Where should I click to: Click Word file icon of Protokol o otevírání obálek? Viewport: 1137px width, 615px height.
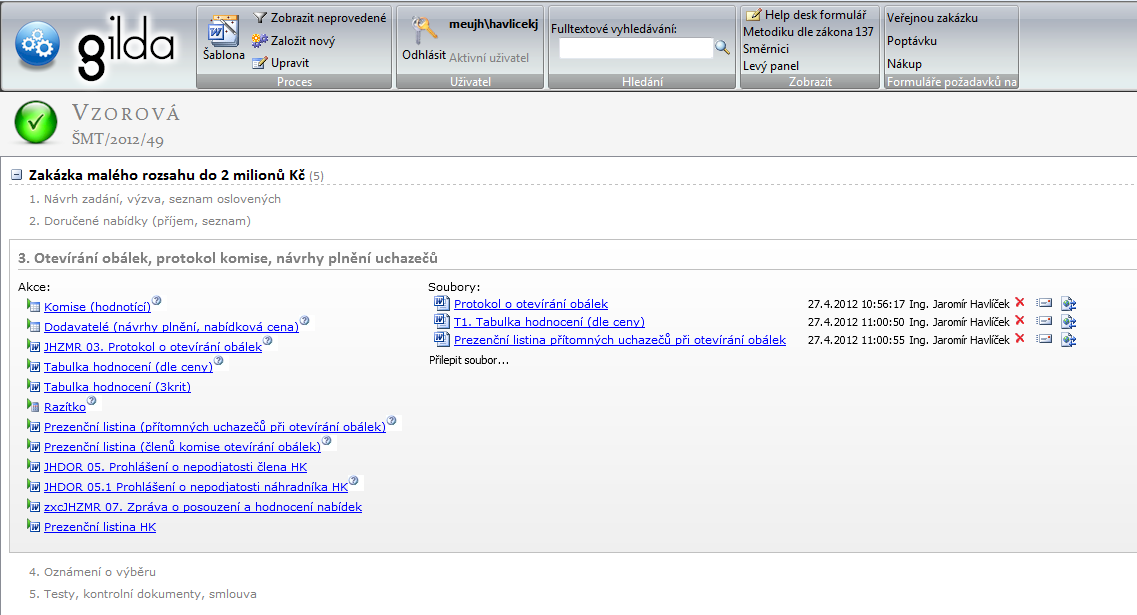point(441,302)
